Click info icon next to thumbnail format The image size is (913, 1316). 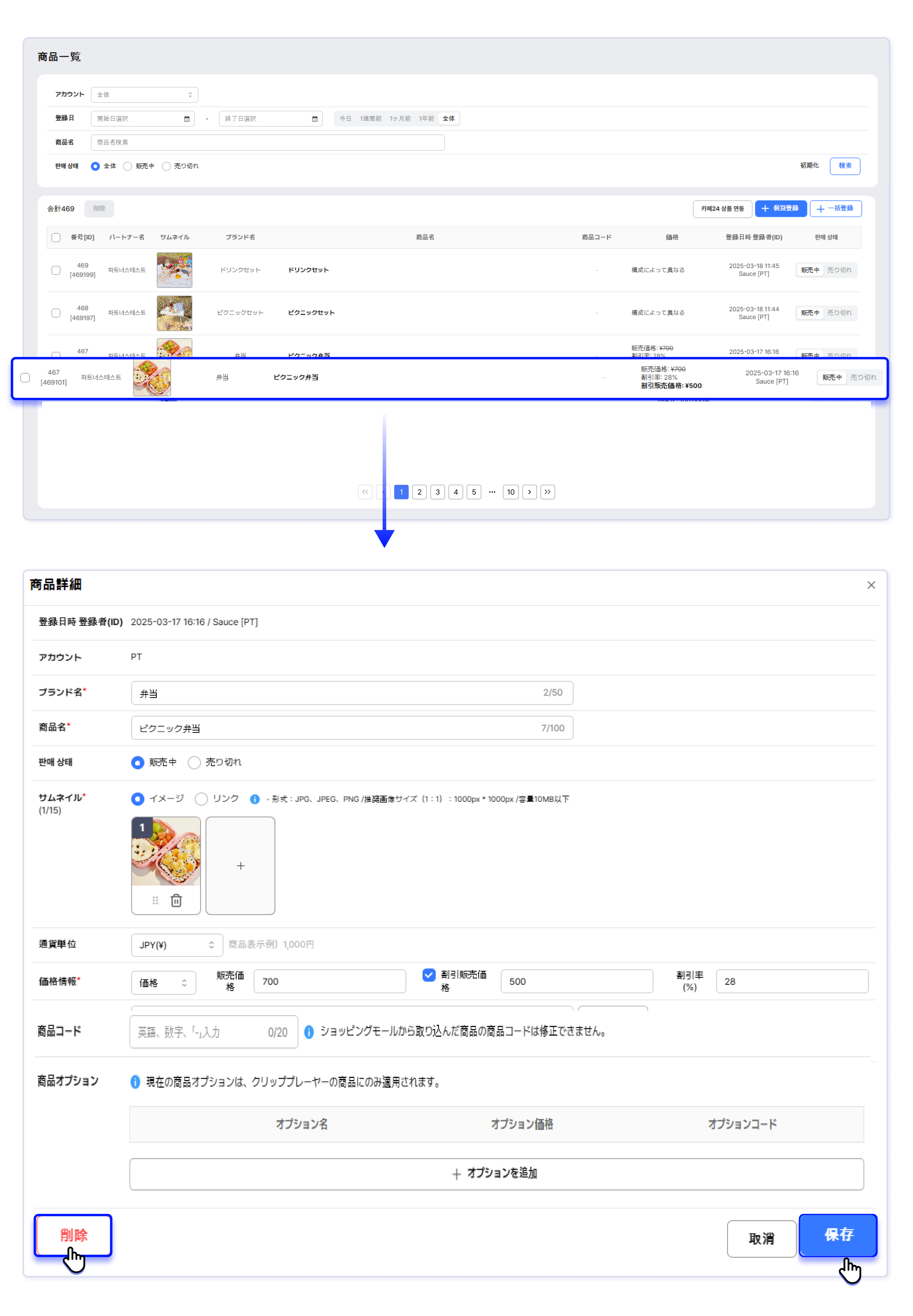click(x=255, y=799)
